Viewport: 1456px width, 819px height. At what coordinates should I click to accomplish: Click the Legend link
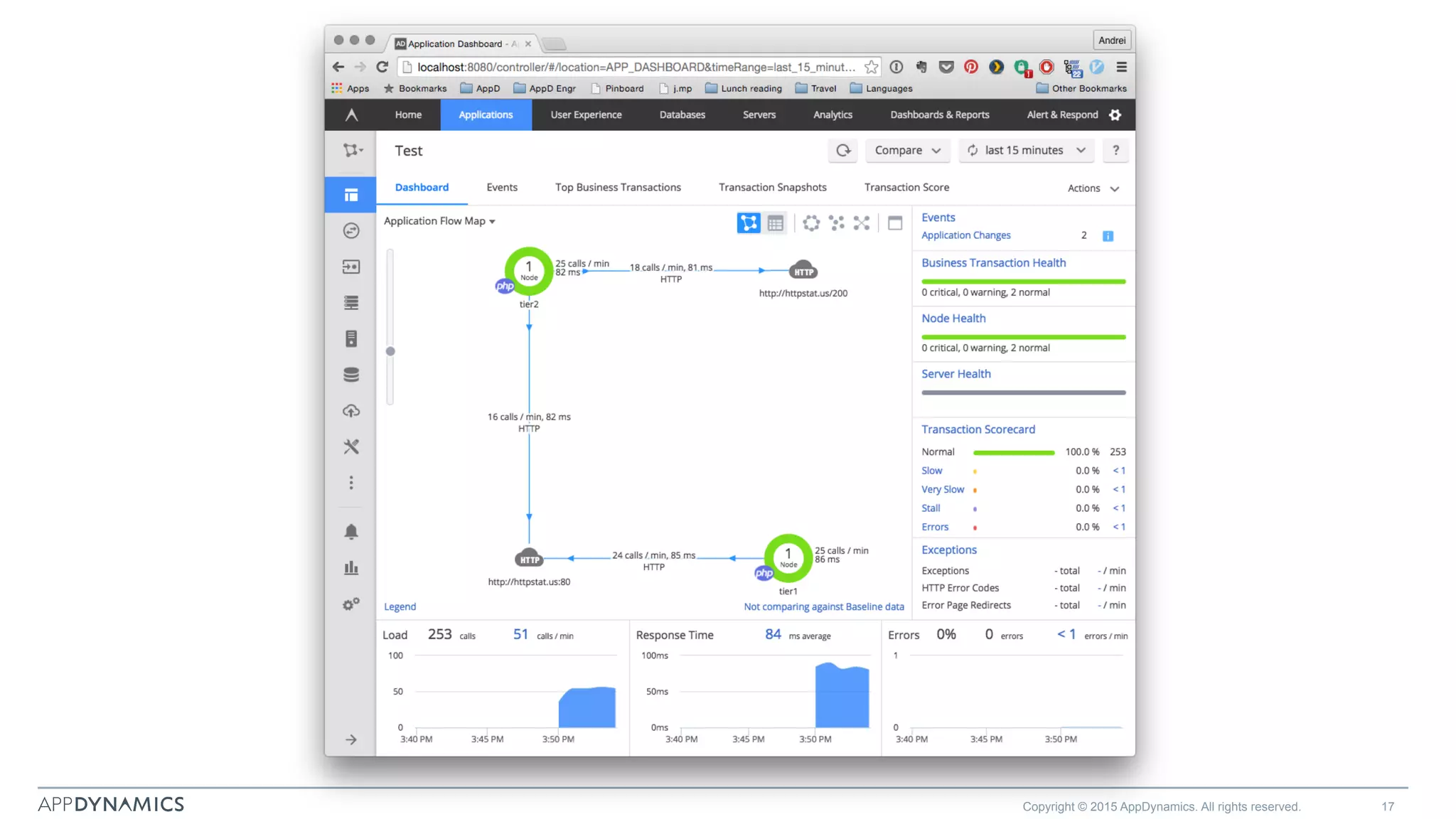coord(400,606)
